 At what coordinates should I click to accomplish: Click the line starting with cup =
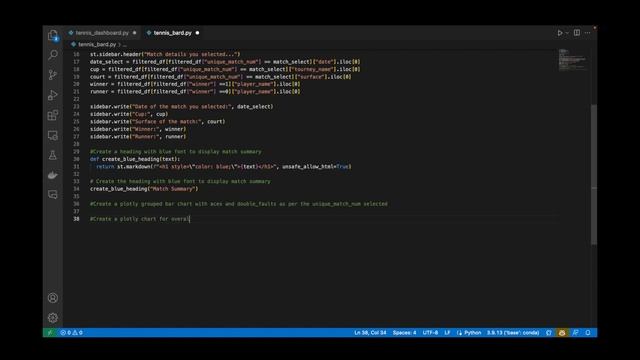[x=225, y=69]
